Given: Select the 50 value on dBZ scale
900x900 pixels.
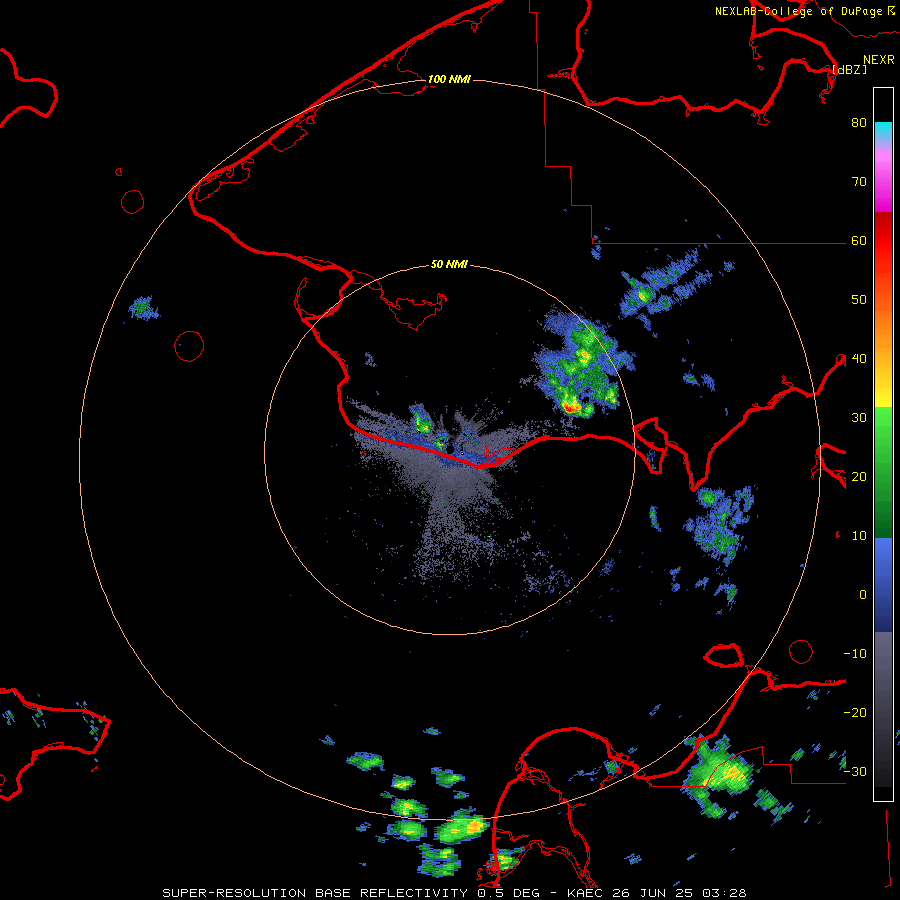Looking at the screenshot, I should pos(859,300).
